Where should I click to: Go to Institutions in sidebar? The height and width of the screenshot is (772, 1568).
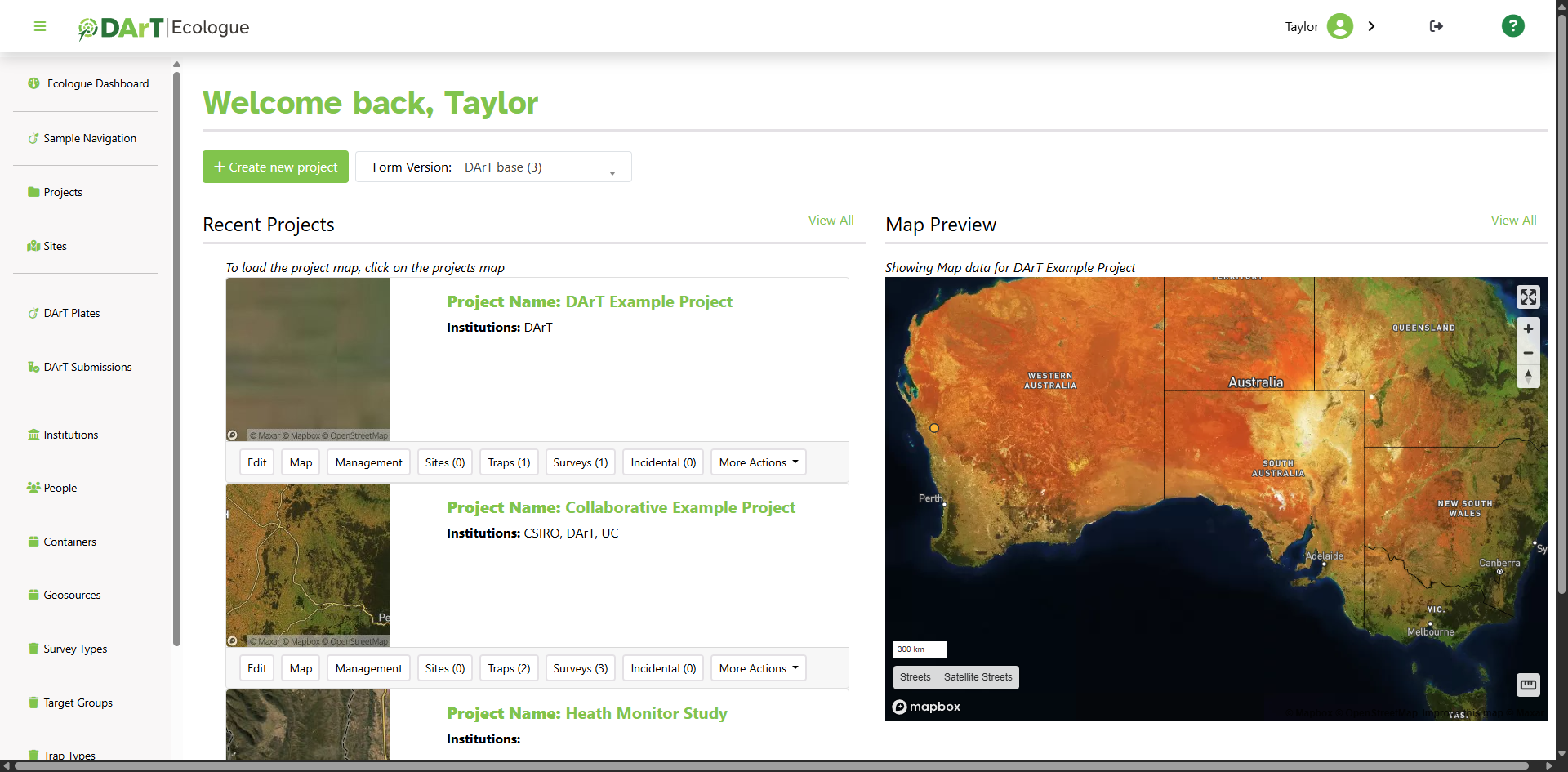(x=70, y=435)
